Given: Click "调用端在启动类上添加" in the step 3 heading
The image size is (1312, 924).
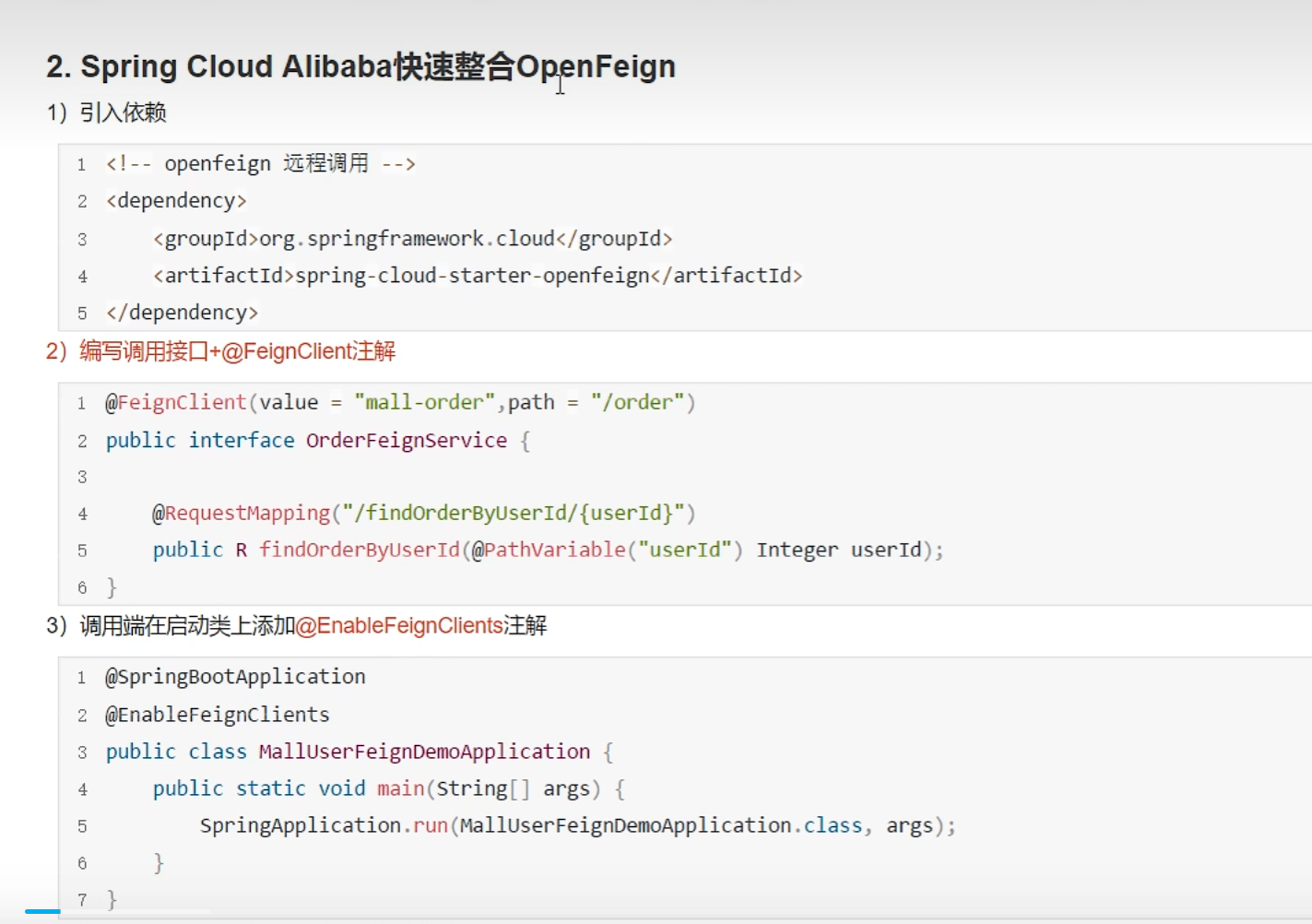Looking at the screenshot, I should pos(187,626).
